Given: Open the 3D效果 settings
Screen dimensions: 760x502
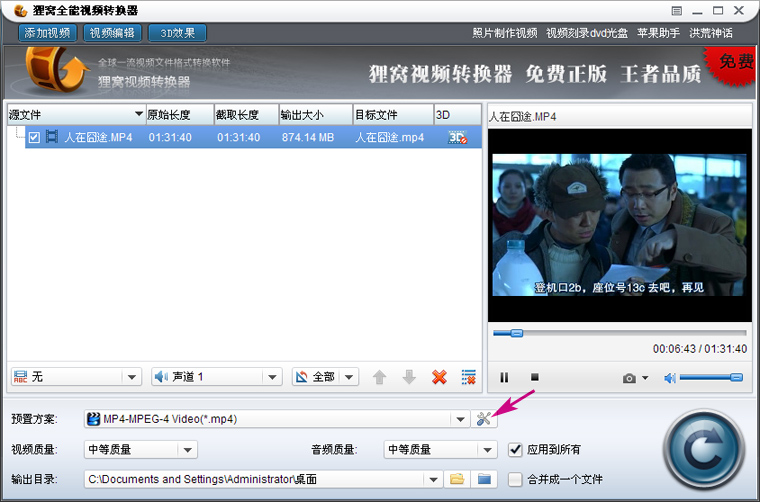Looking at the screenshot, I should (x=177, y=33).
